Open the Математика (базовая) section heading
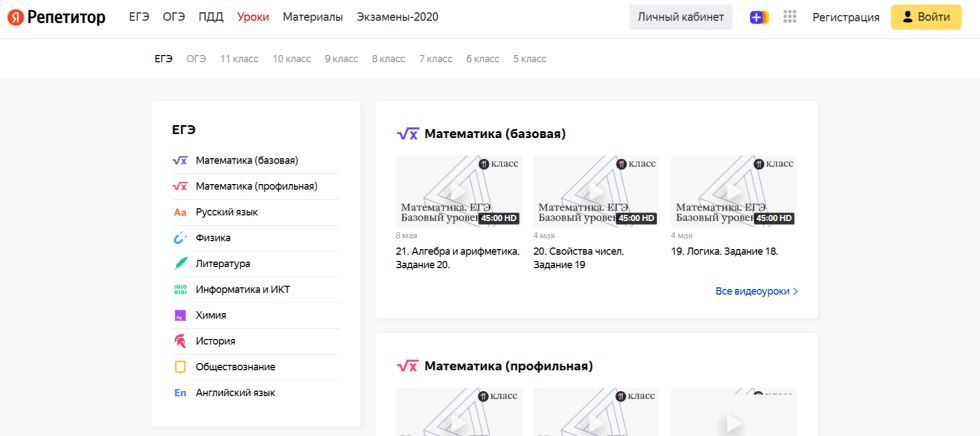The height and width of the screenshot is (436, 980). (495, 134)
